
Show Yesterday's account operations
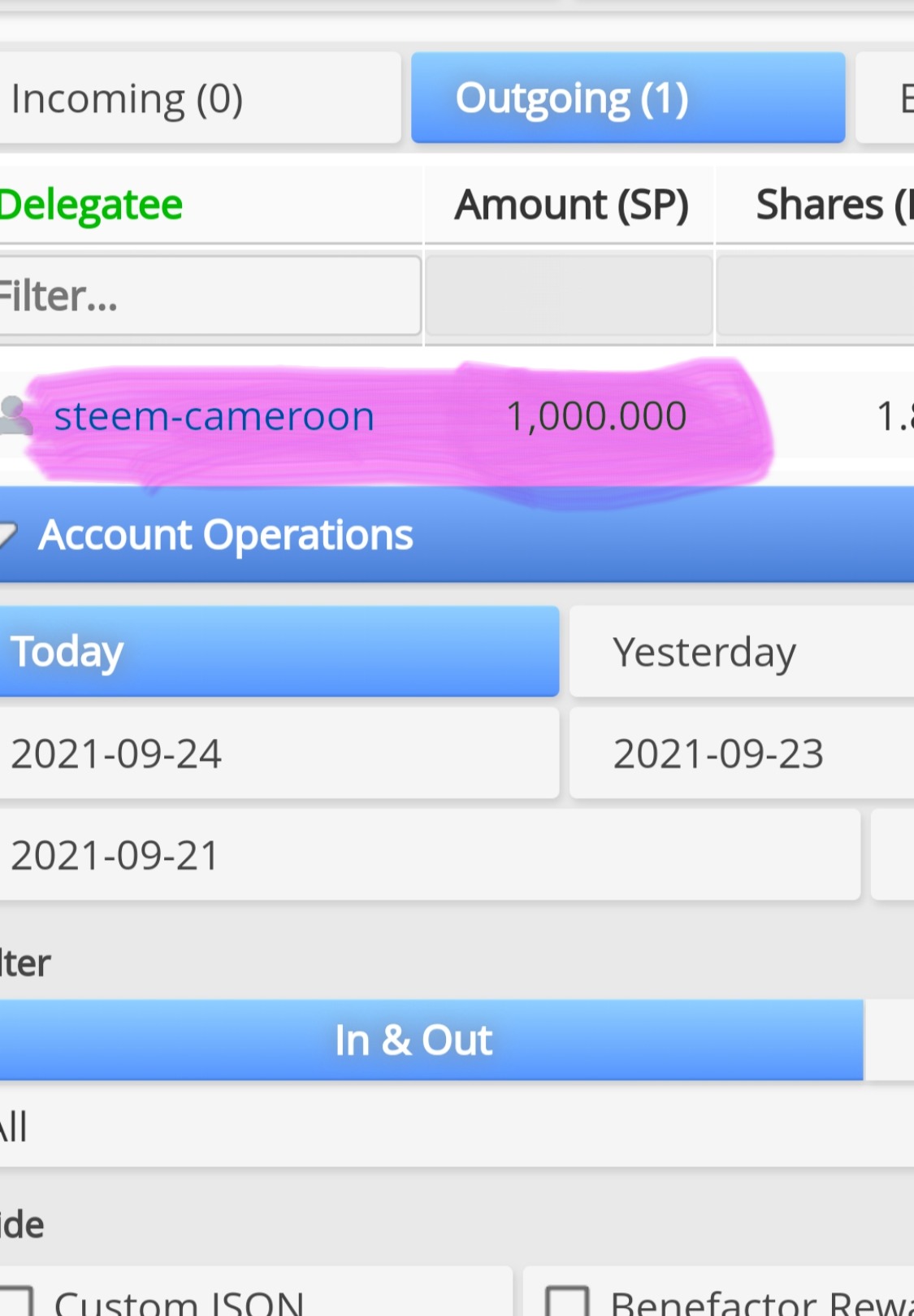point(741,651)
